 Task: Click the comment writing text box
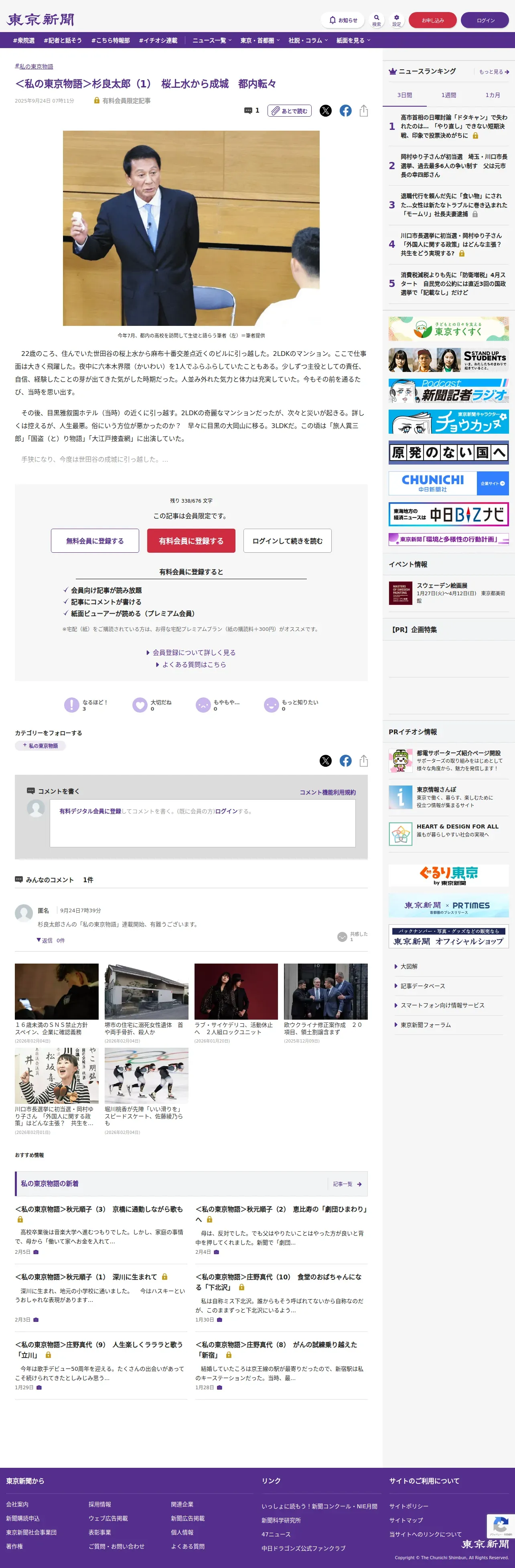(202, 823)
